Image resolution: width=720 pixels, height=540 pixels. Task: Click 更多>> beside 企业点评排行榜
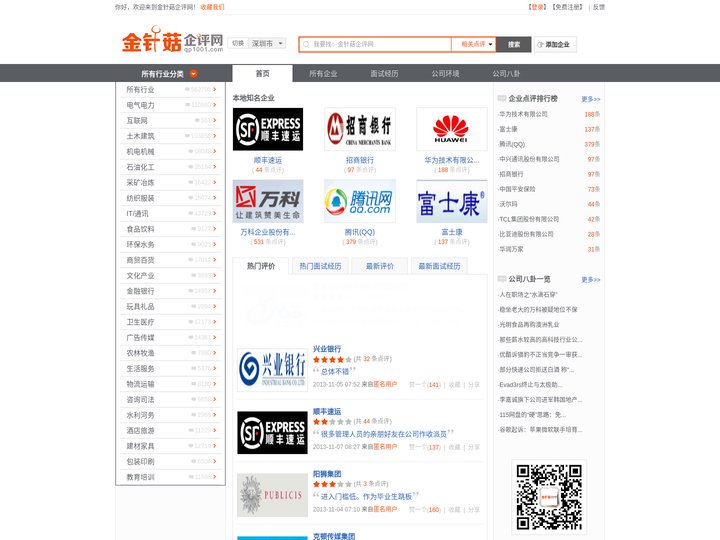[x=591, y=99]
